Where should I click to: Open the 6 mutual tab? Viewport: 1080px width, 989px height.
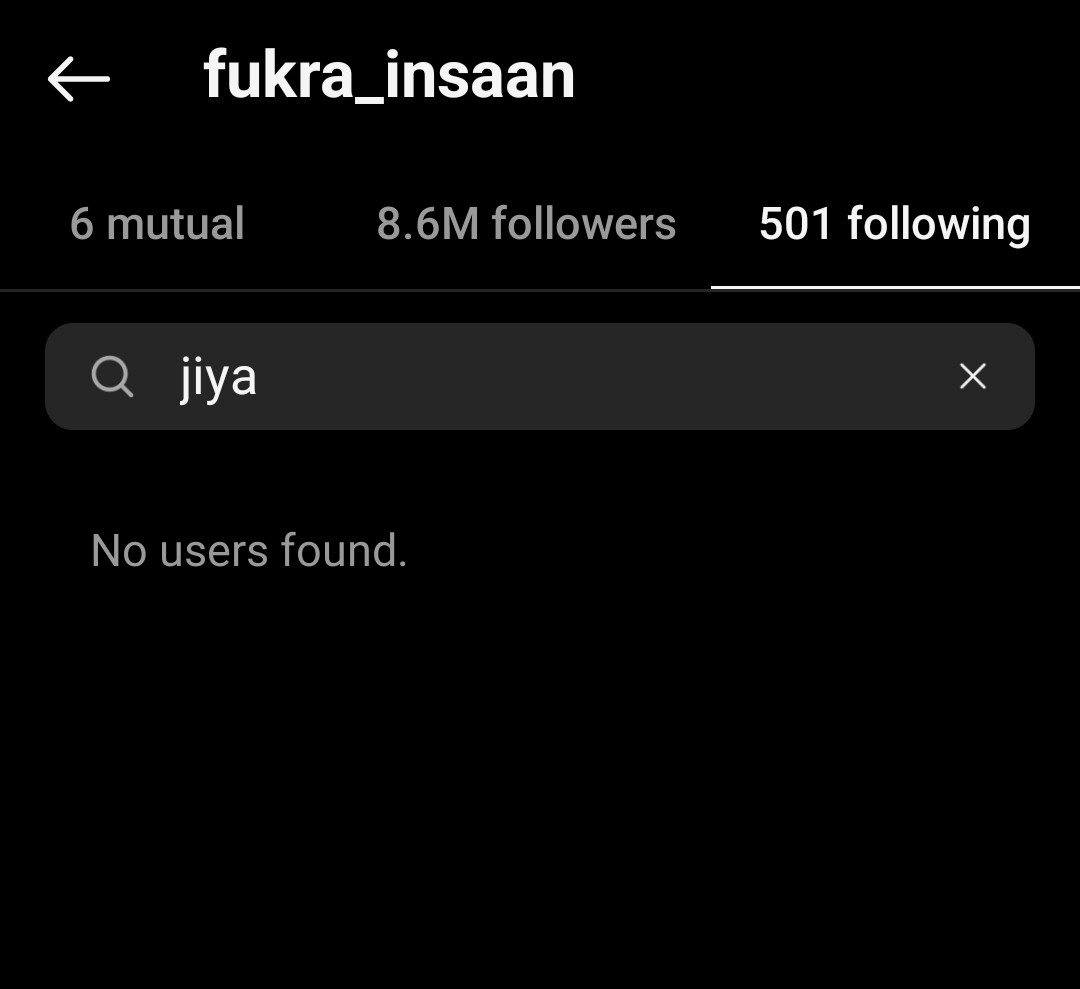click(157, 224)
